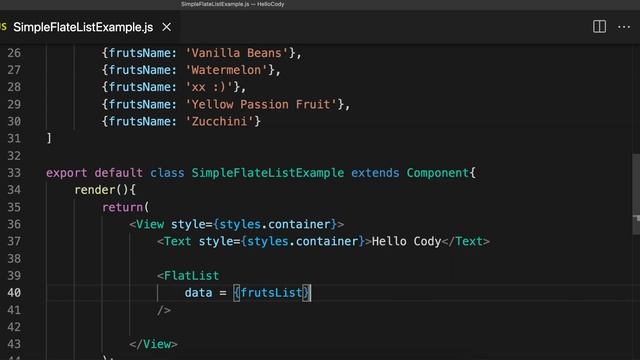Click the 'frutsList' identifier on line 40

point(271,293)
